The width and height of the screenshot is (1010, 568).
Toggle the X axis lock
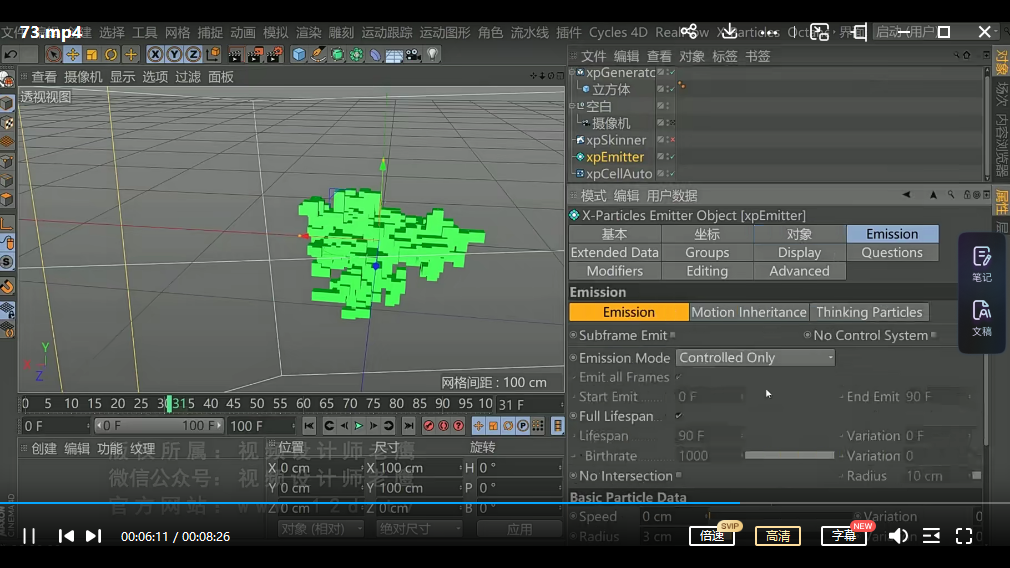156,54
